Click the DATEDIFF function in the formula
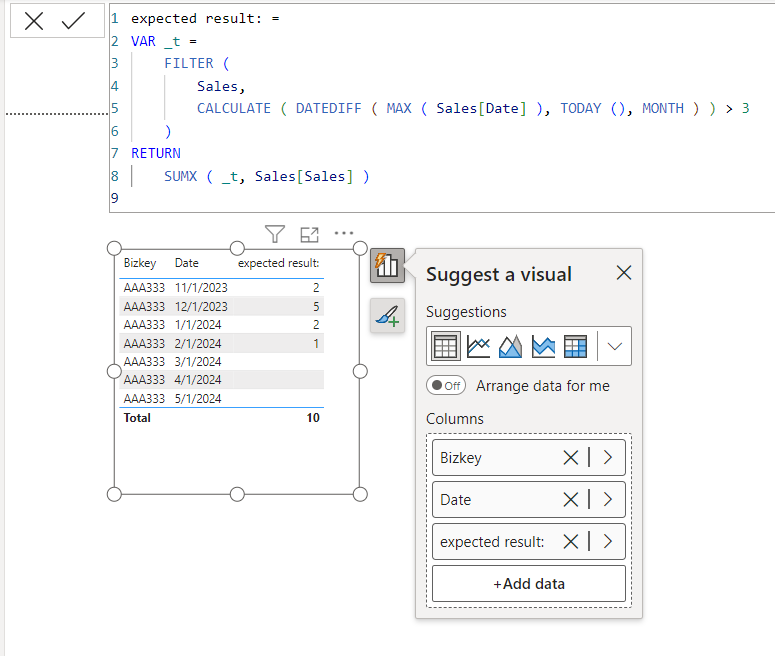This screenshot has height=656, width=775. (x=328, y=108)
